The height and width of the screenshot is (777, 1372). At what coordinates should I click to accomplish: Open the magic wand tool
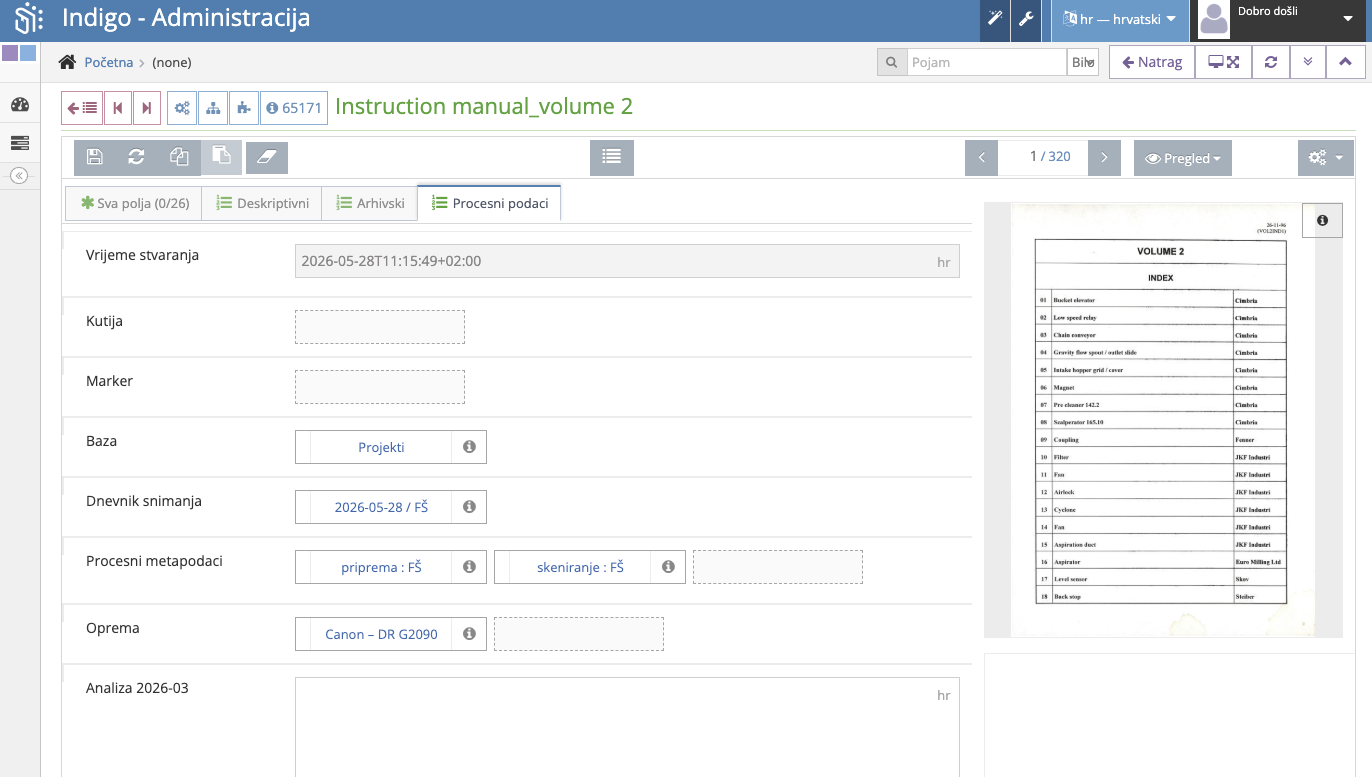tap(995, 19)
